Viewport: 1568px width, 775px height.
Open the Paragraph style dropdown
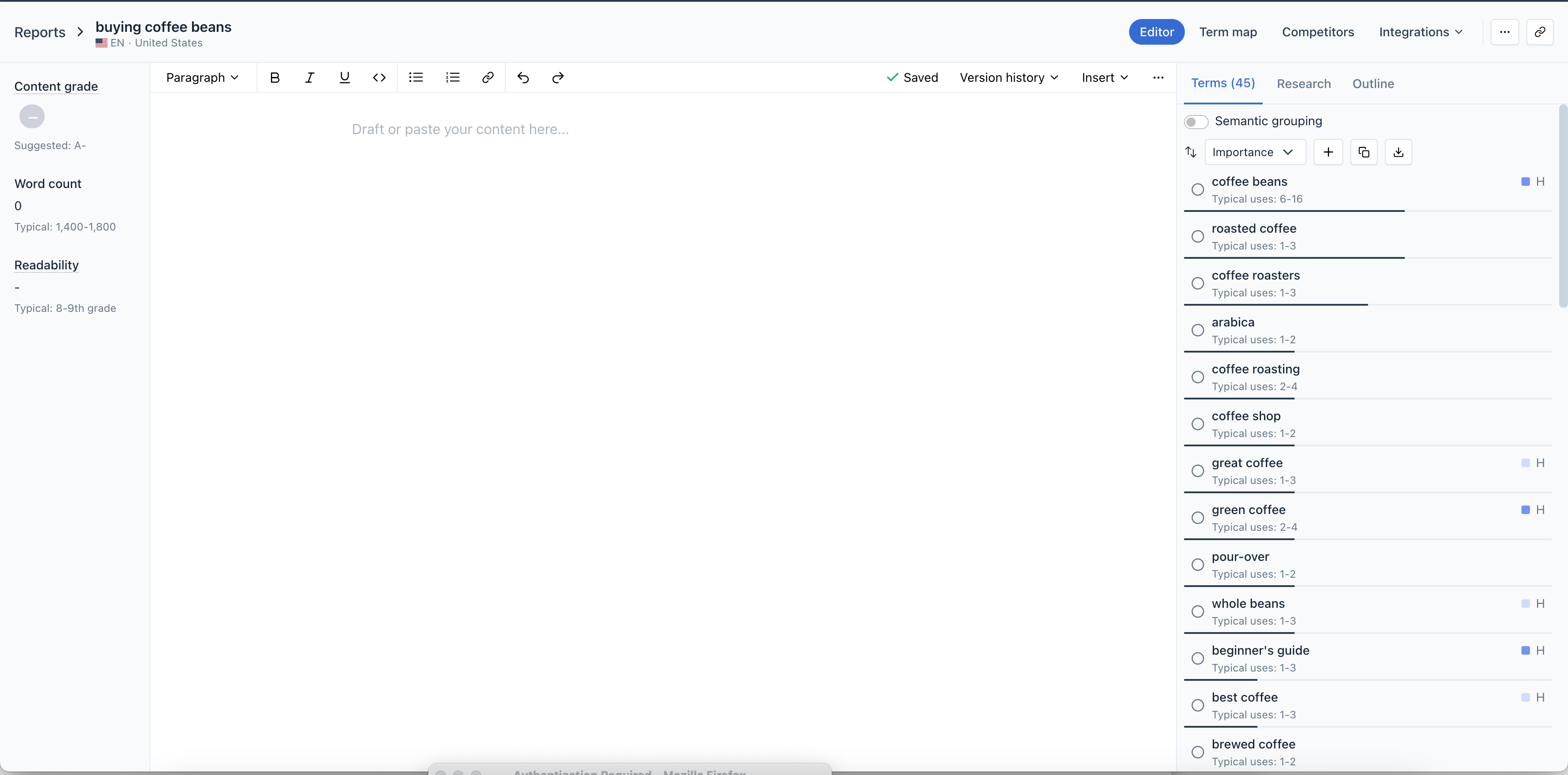tap(201, 77)
